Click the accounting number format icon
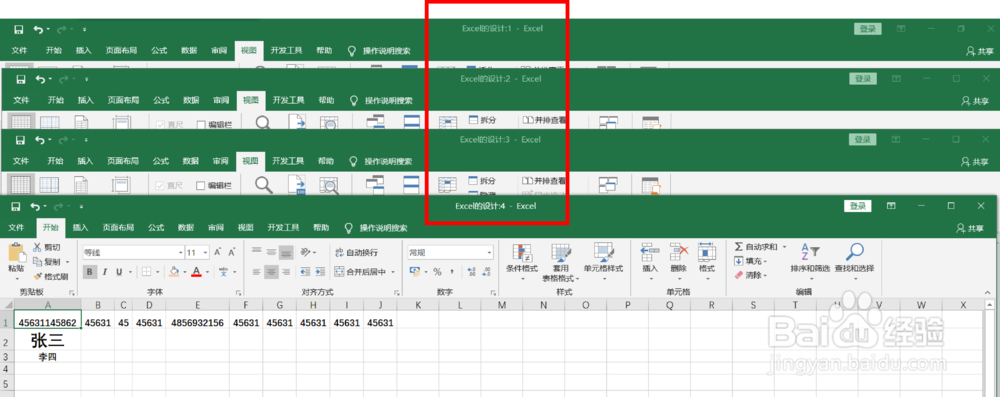Viewport: 1000px width, 397px height. tap(415, 272)
